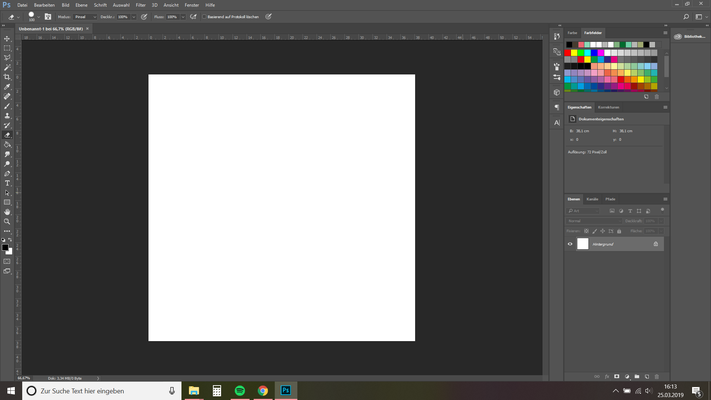Switch to the Farbe tab

point(572,33)
